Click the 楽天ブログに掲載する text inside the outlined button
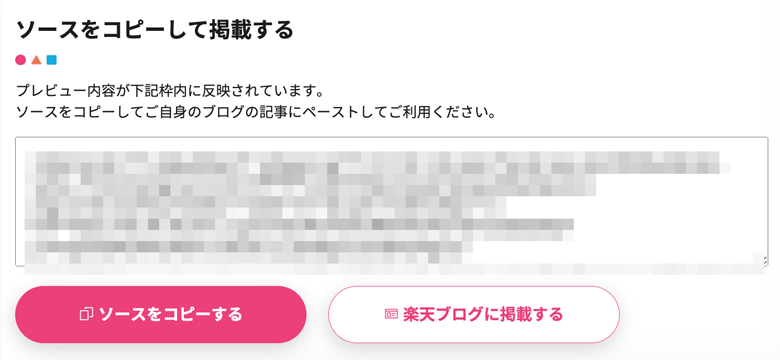Viewport: 780px width, 360px height. coord(483,314)
